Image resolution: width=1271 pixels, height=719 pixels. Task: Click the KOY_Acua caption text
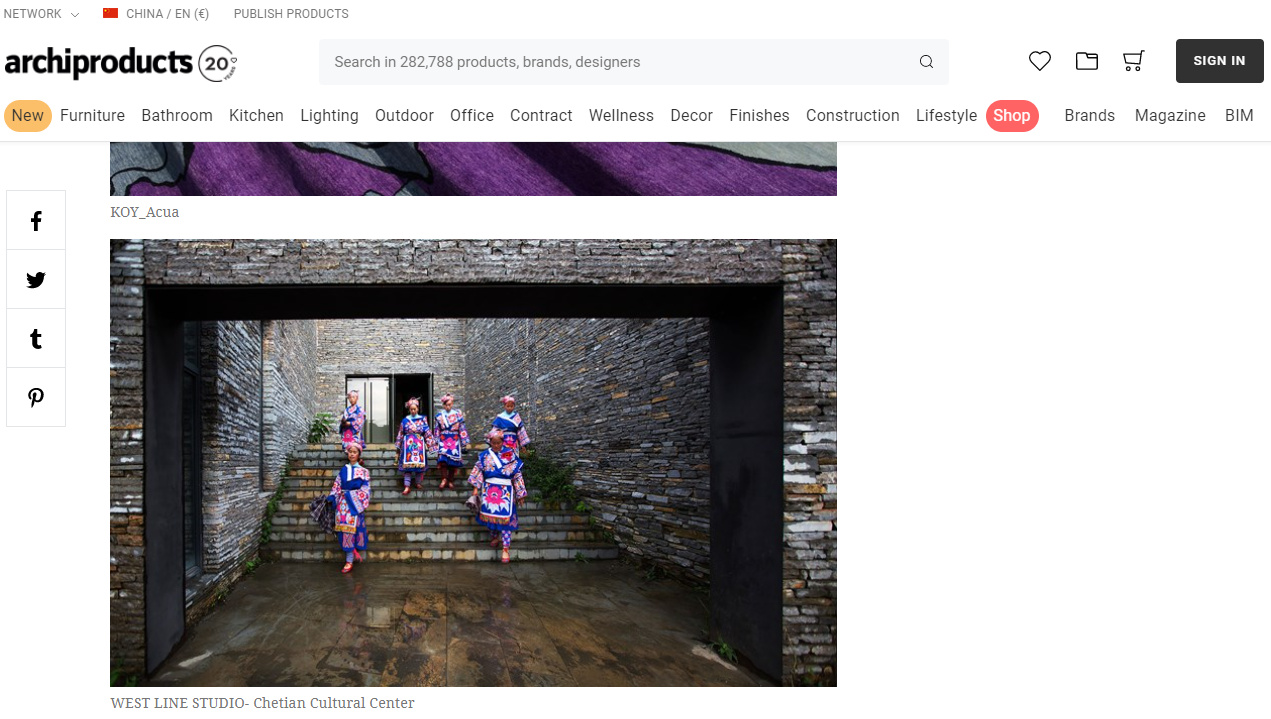point(145,212)
